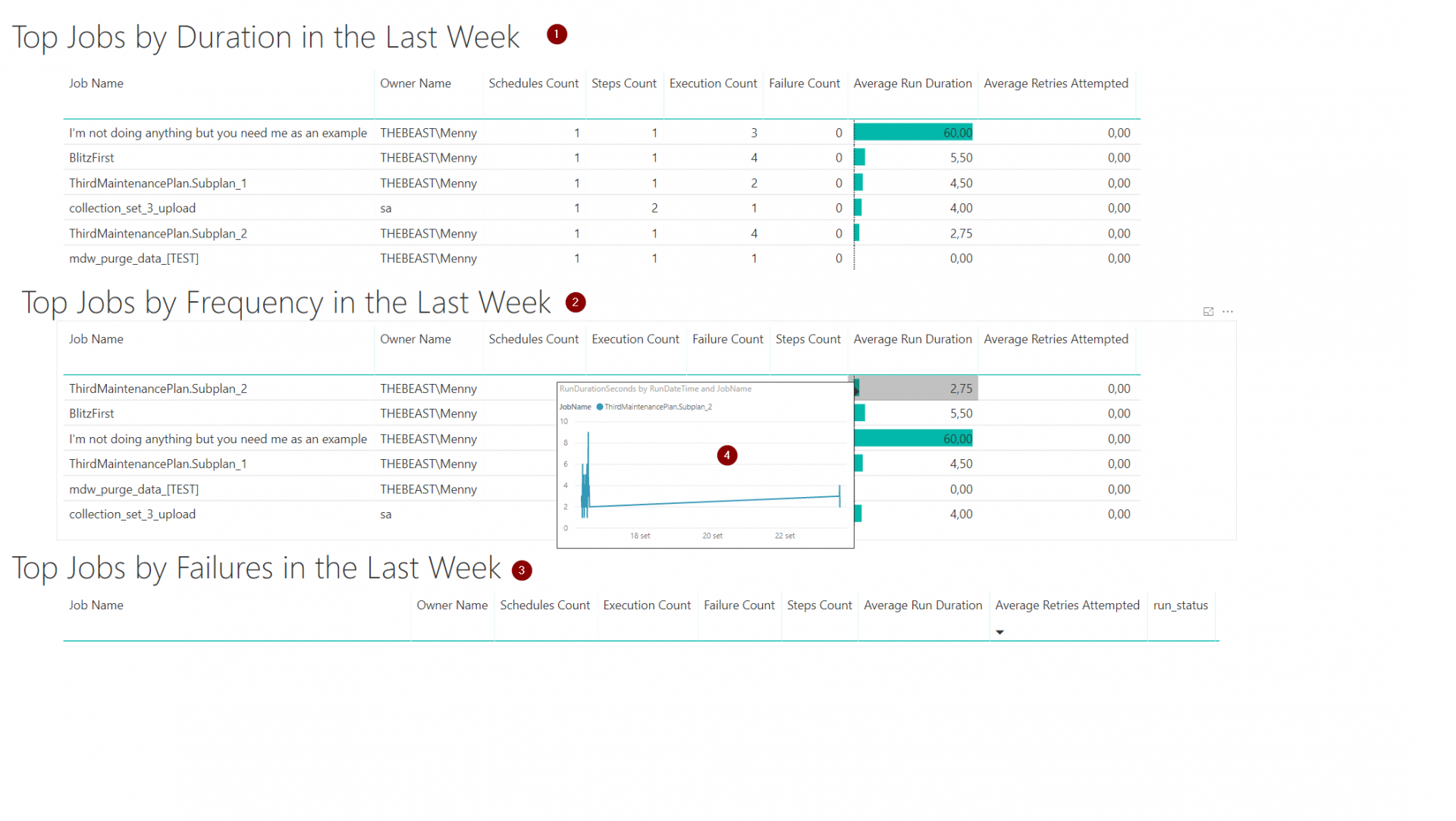Click red marker 1 beside the duration title
This screenshot has width=1456, height=821.
tap(557, 34)
